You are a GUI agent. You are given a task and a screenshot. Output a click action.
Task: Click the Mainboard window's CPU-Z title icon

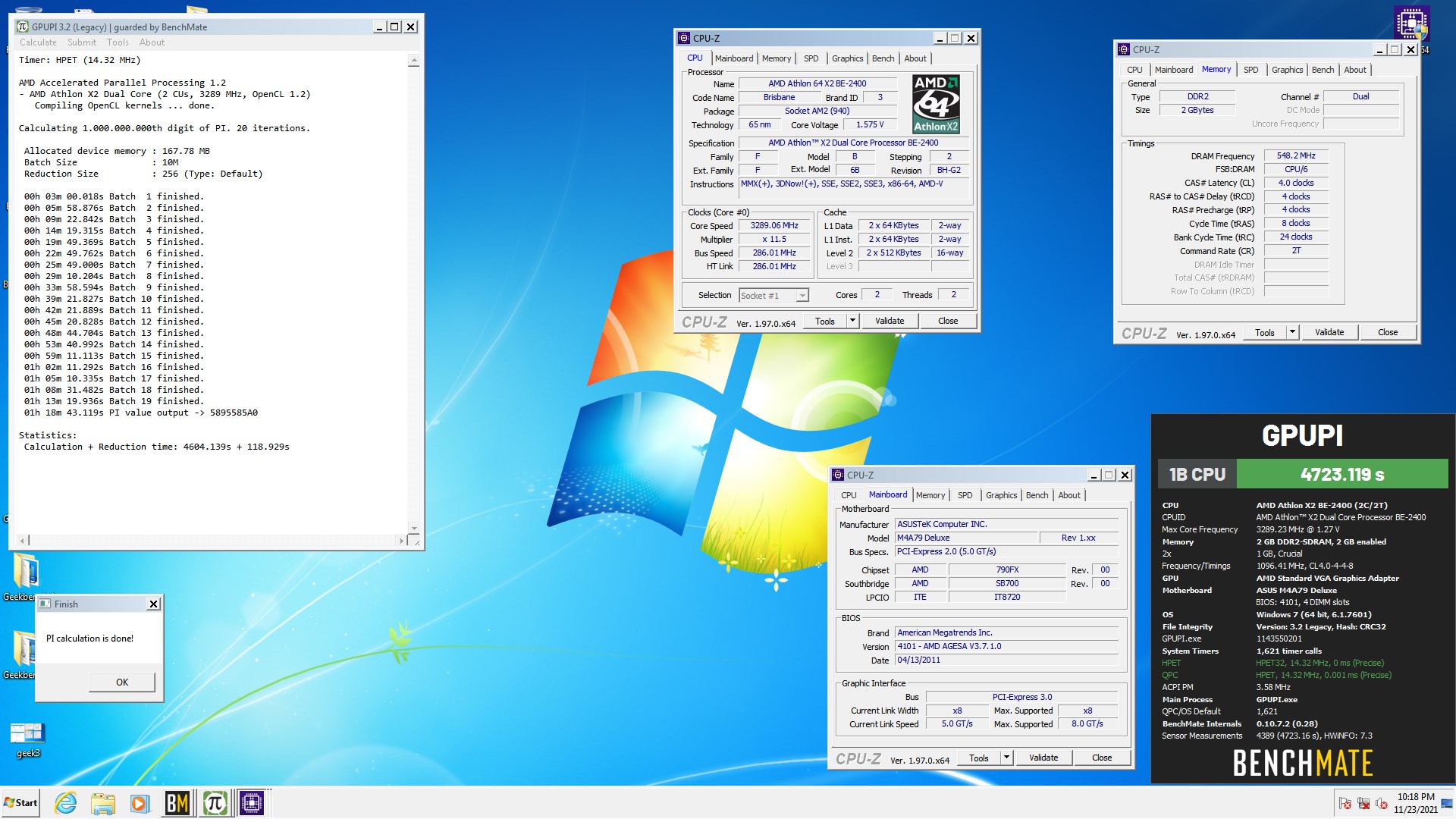(838, 475)
